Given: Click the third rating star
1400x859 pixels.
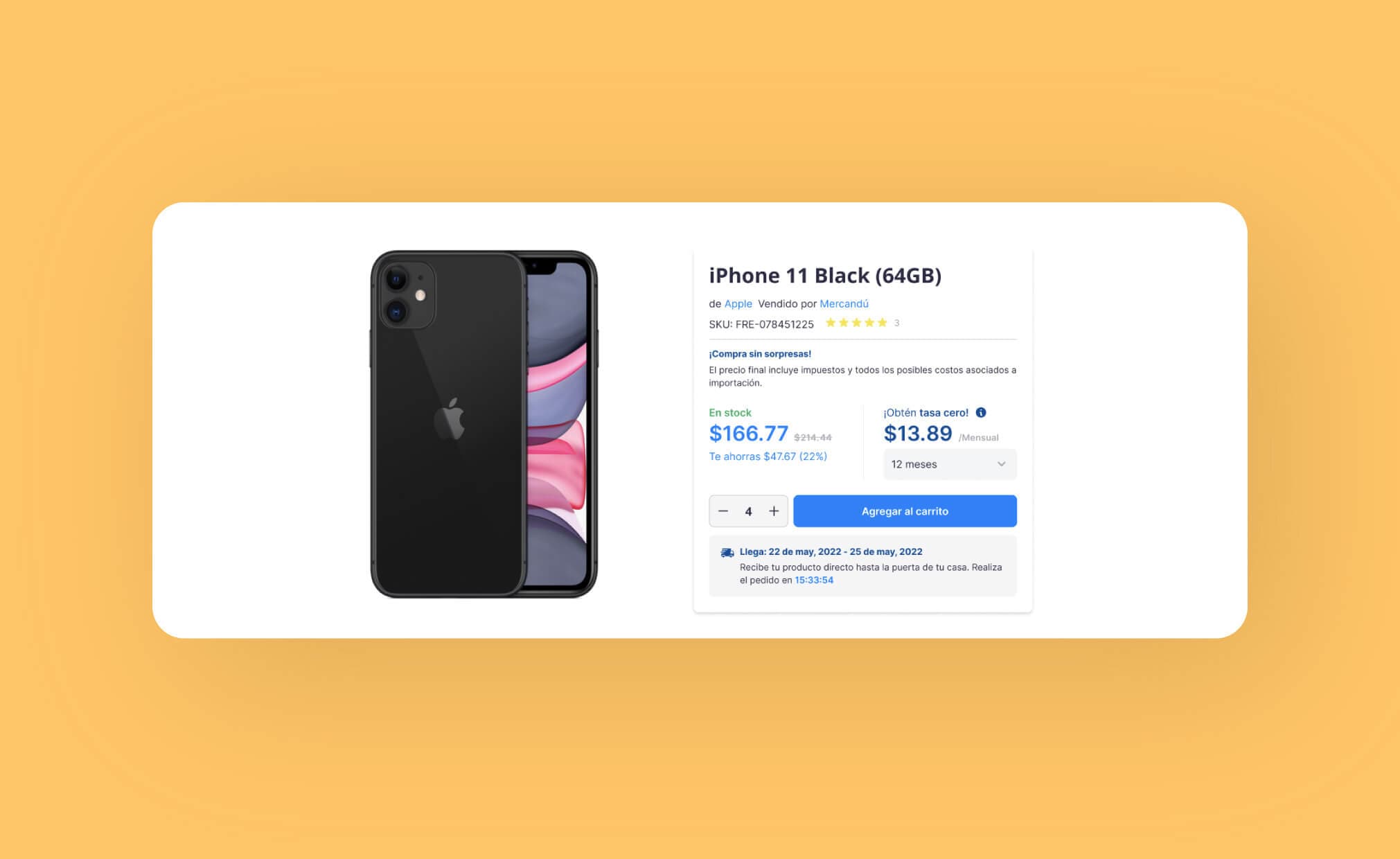Looking at the screenshot, I should pos(856,323).
